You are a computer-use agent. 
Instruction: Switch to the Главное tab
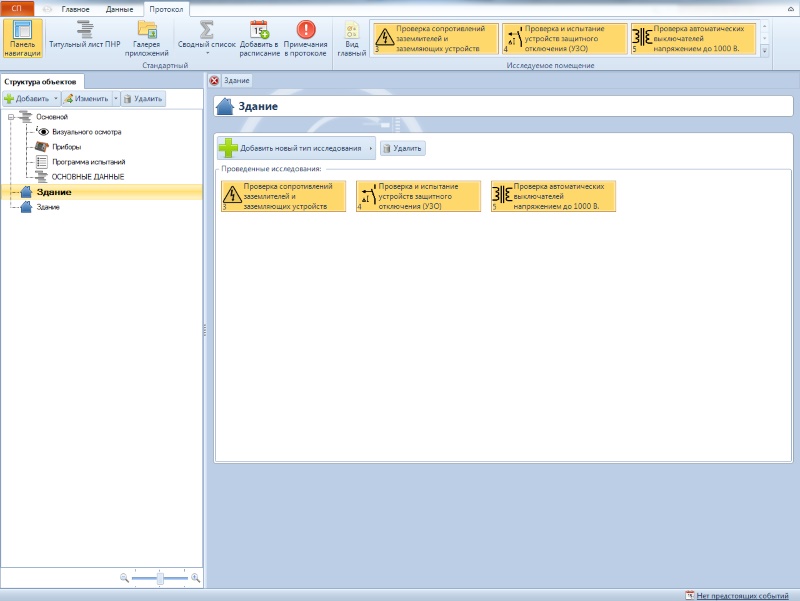tap(76, 9)
